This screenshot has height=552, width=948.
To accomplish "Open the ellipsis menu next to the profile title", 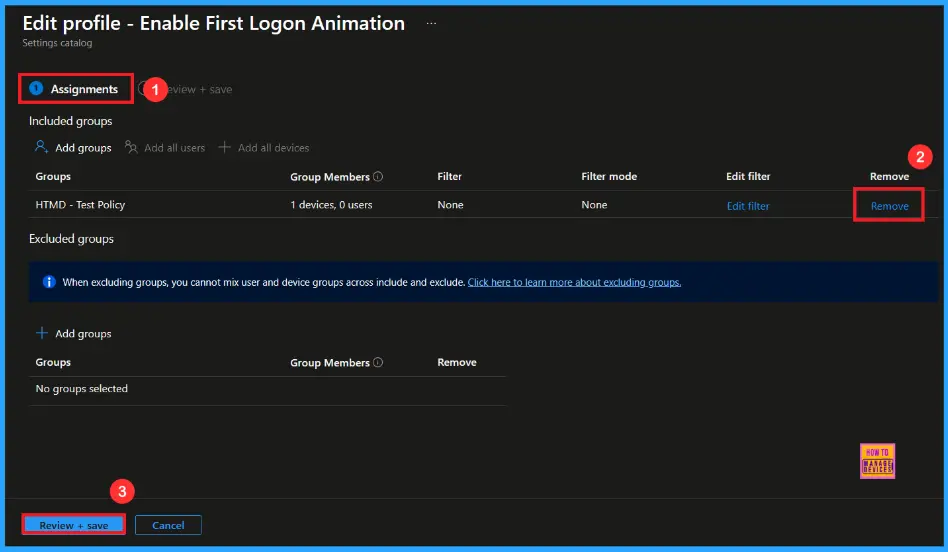I will coord(431,22).
